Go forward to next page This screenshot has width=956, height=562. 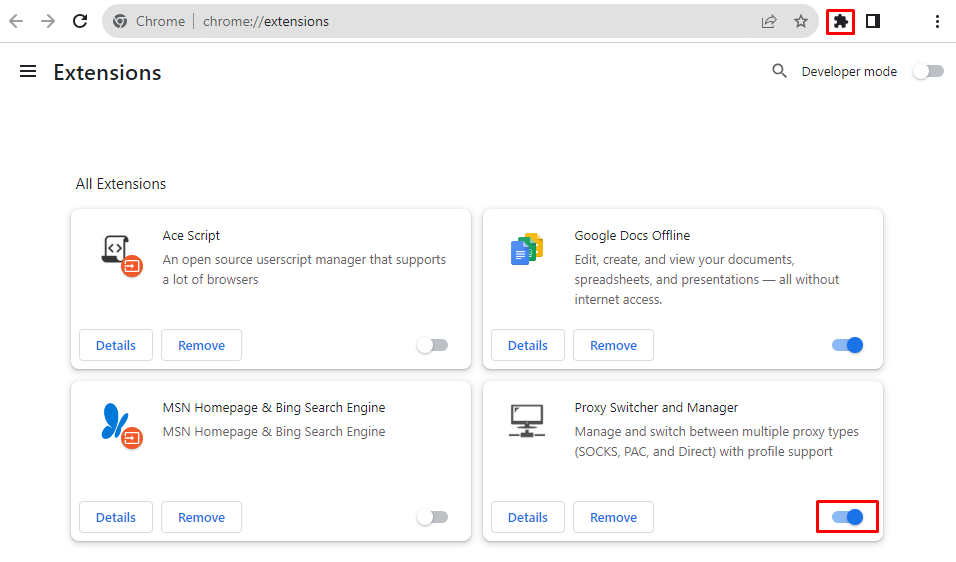pos(48,21)
